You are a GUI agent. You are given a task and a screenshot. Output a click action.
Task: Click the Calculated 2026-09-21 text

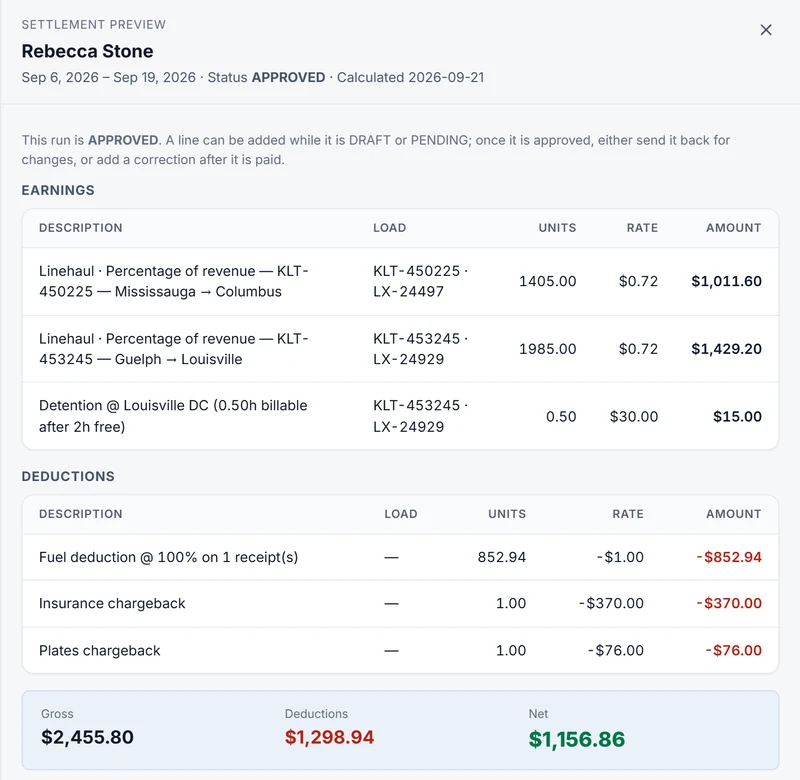[410, 78]
